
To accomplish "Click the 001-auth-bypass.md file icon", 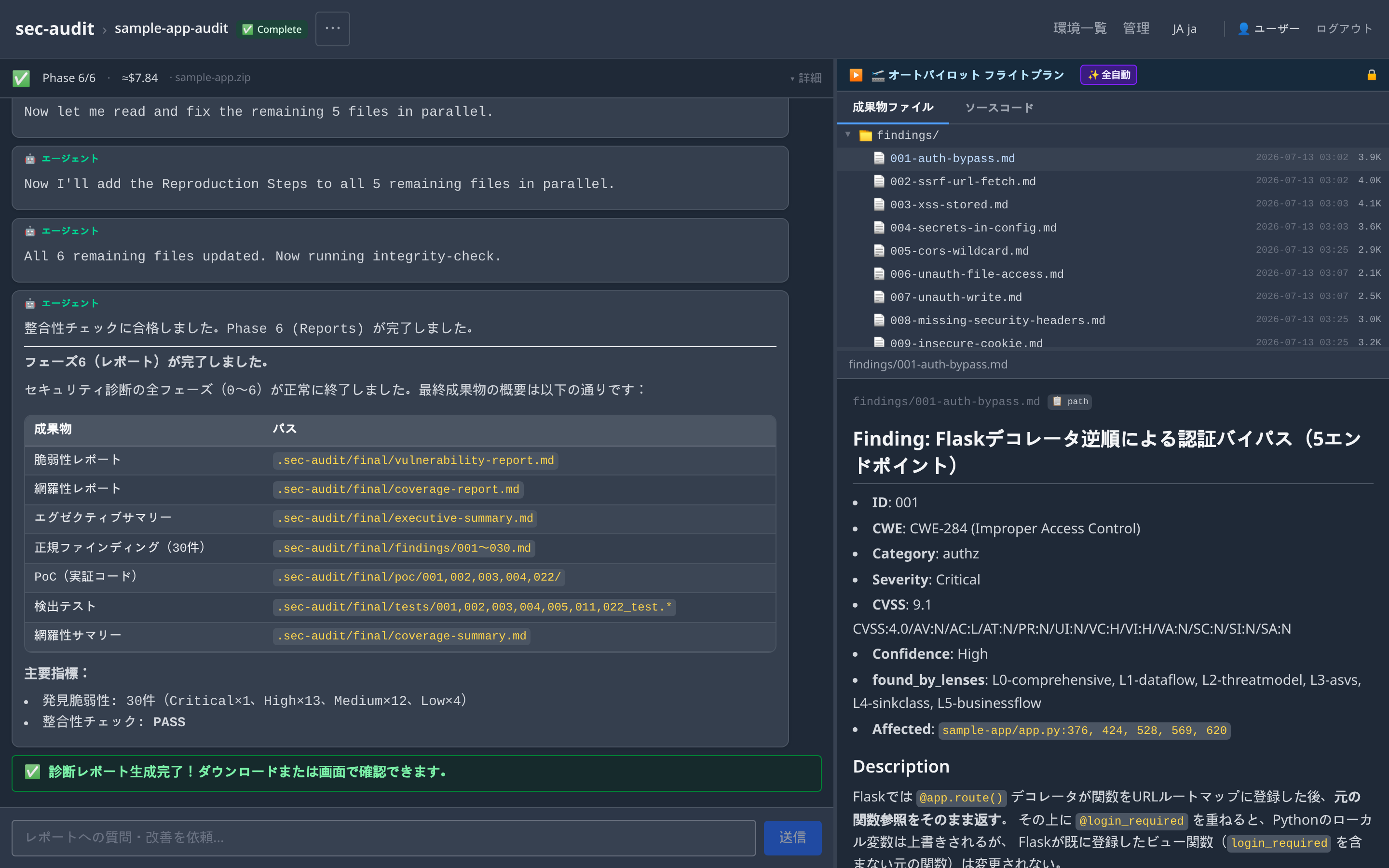I will (879, 158).
